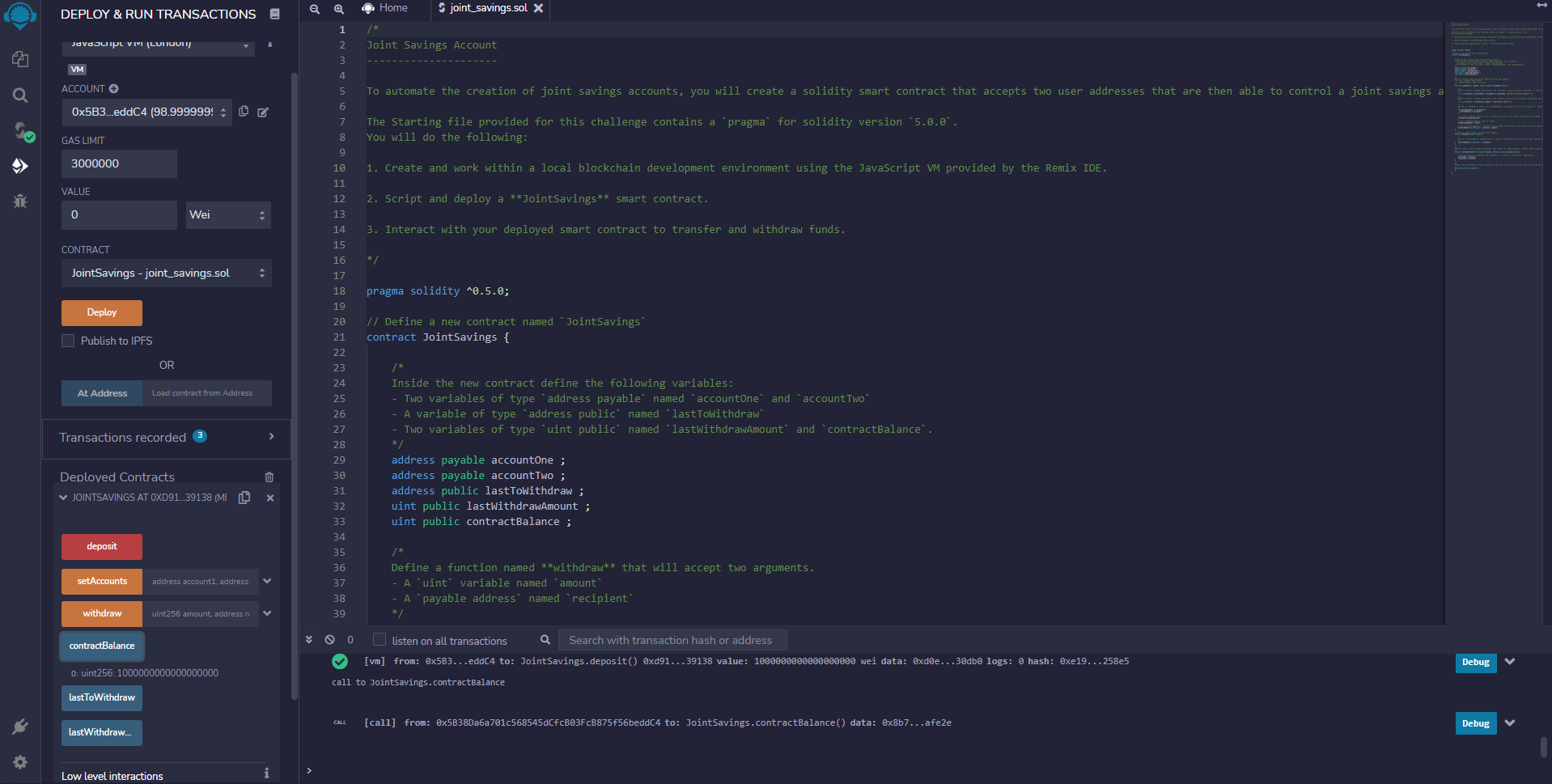Image resolution: width=1552 pixels, height=784 pixels.
Task: Expand the deposit transaction log details
Action: coord(1510,662)
